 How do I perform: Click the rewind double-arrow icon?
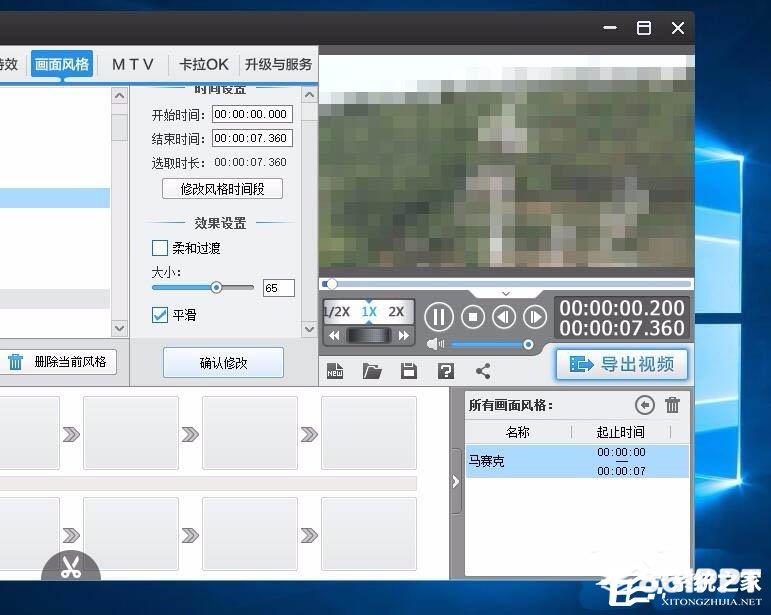click(334, 336)
